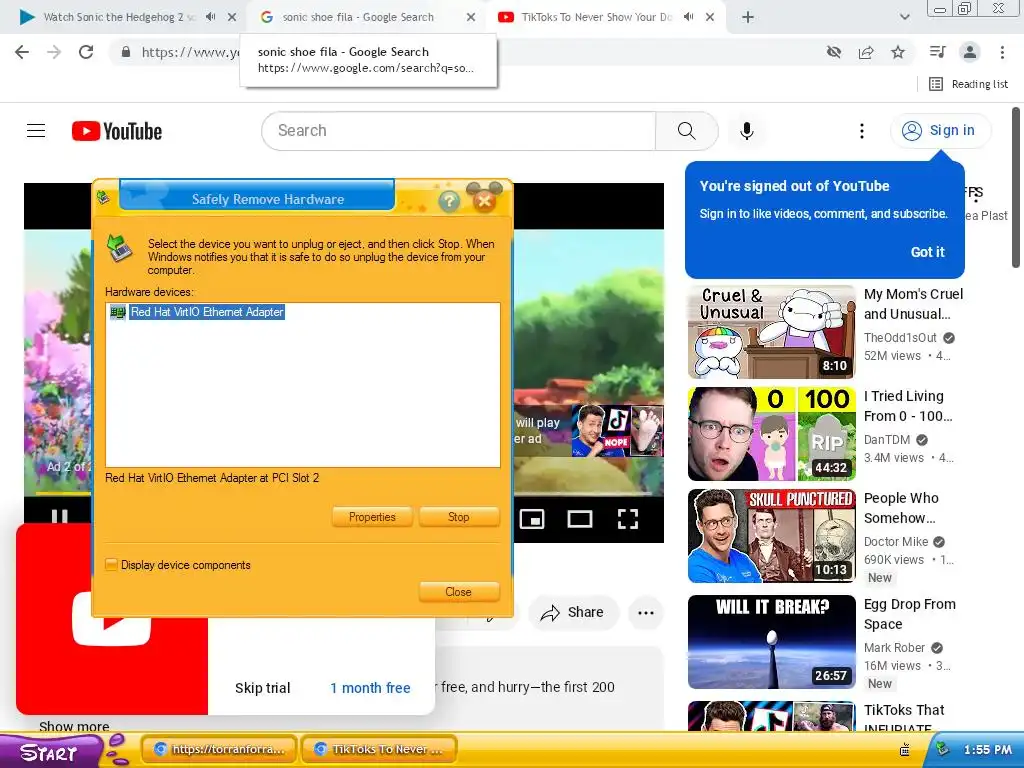Screen dimensions: 1024x768
Task: Reload the current page
Action: (x=86, y=52)
